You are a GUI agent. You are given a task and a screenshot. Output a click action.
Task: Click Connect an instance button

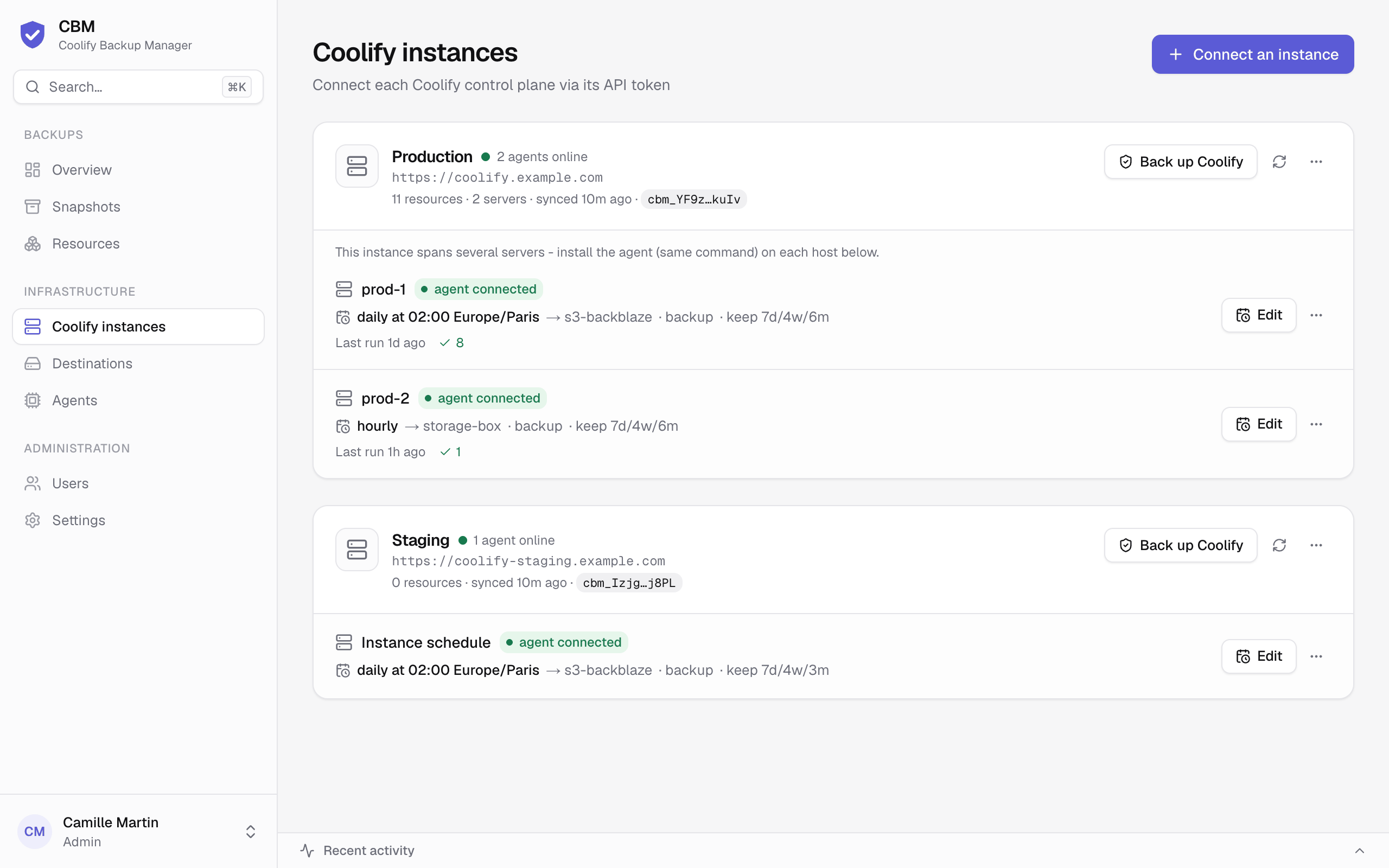(x=1252, y=55)
